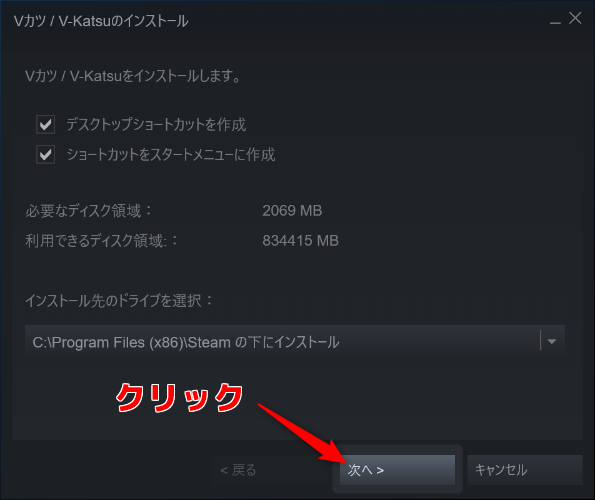Minimize the V-Katsu install dialog
This screenshot has width=595, height=500.
pos(555,22)
